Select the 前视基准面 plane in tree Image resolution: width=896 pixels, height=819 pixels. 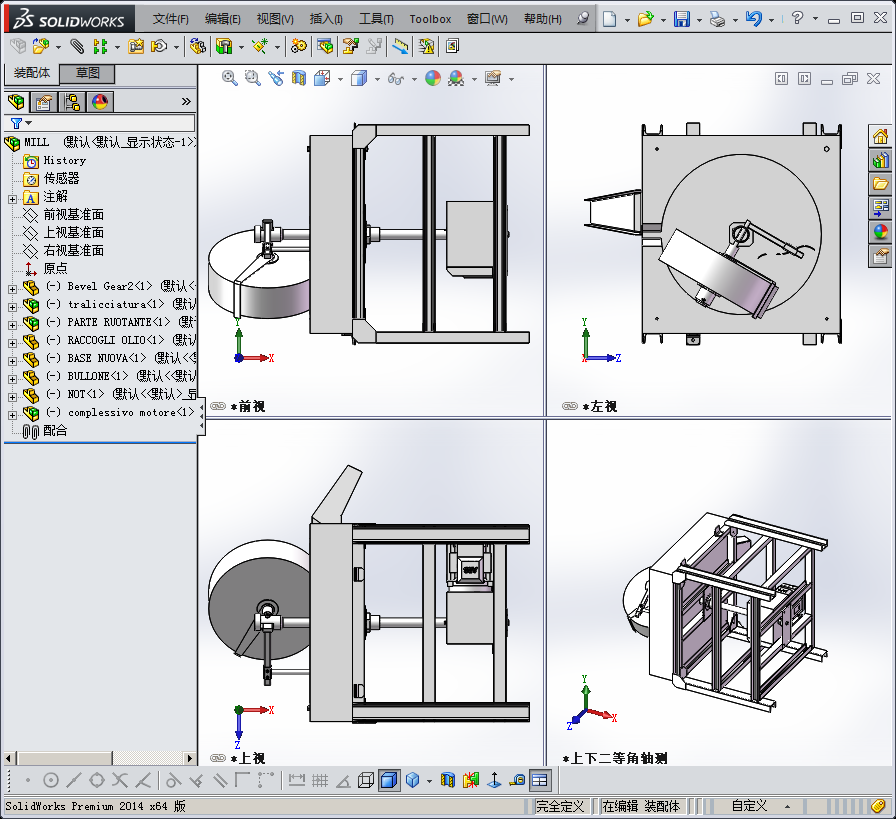pos(73,214)
